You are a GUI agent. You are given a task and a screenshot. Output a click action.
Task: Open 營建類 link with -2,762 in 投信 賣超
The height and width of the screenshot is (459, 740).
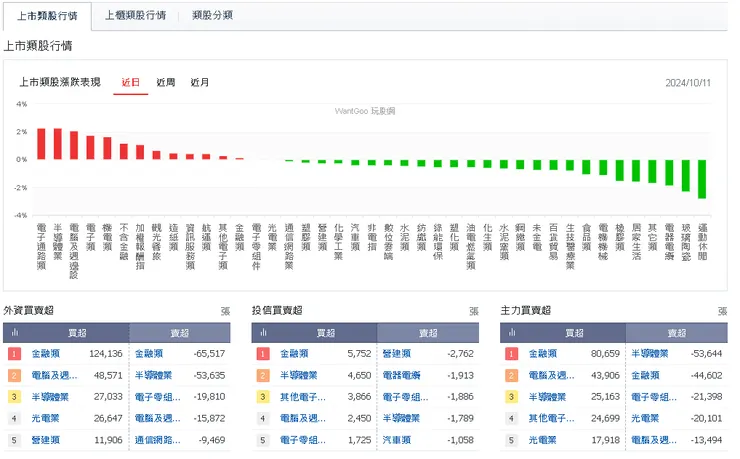tap(396, 354)
